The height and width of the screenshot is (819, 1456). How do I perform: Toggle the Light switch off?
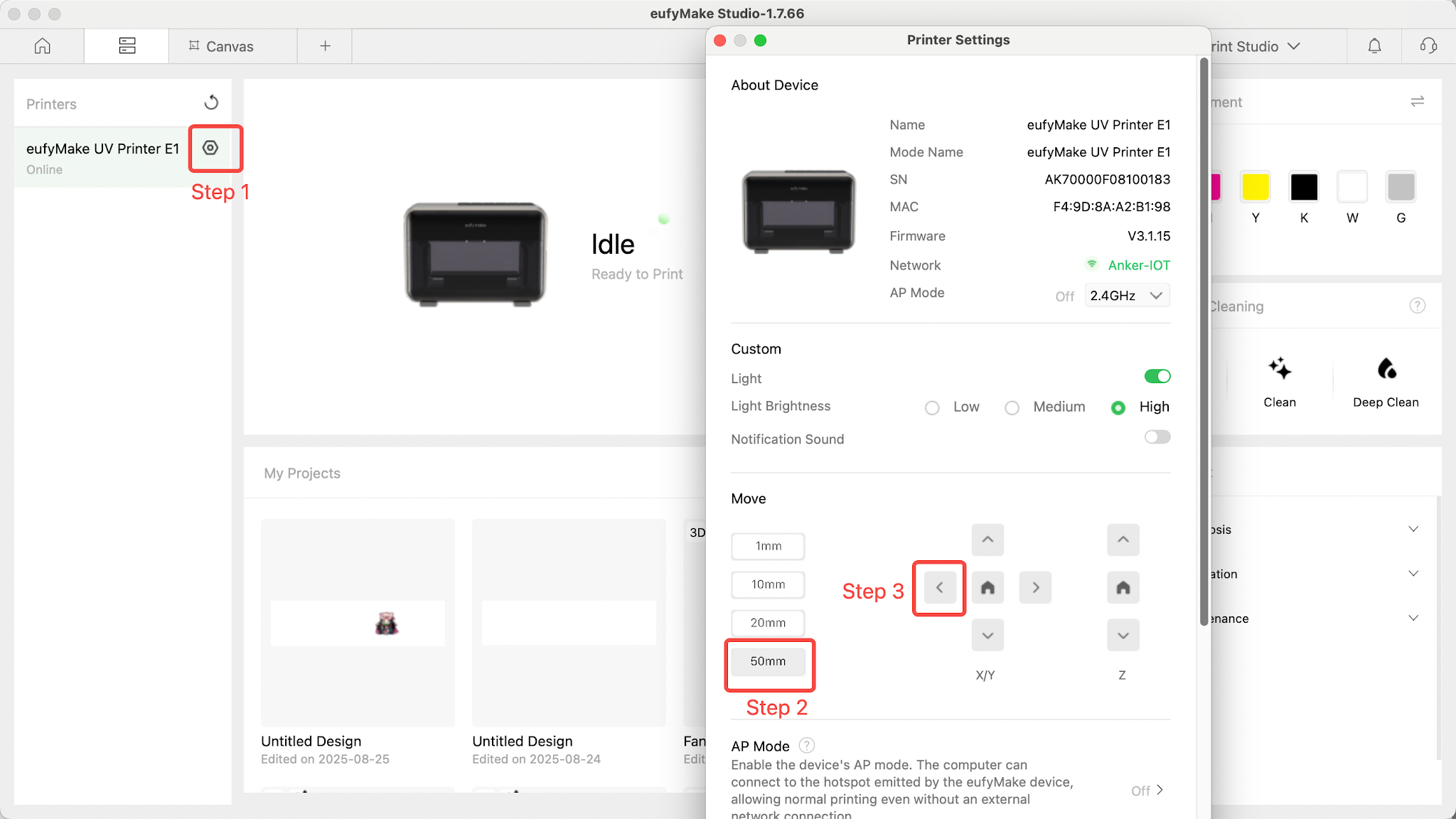point(1157,376)
